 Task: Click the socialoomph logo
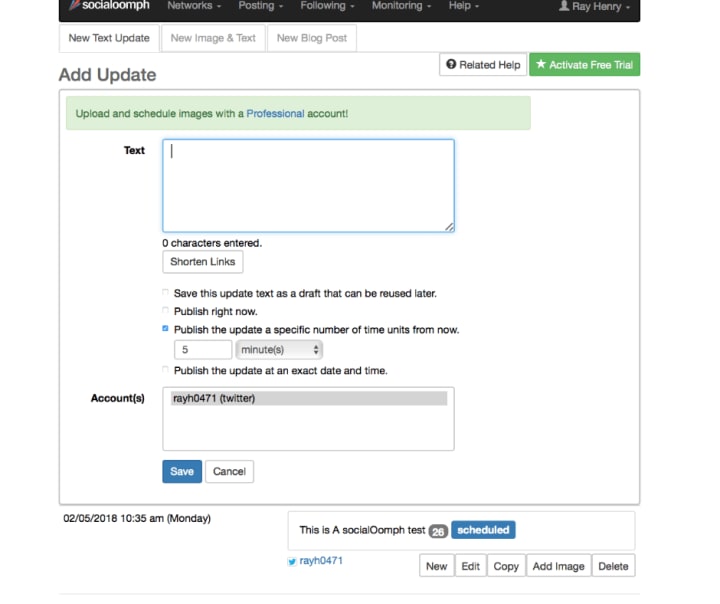click(109, 6)
